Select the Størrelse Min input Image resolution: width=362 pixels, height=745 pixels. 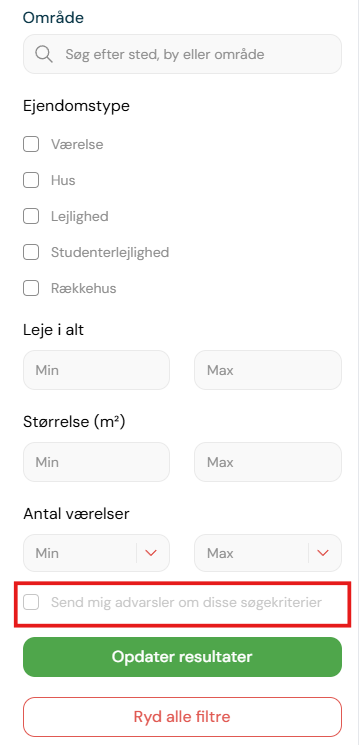[96, 462]
